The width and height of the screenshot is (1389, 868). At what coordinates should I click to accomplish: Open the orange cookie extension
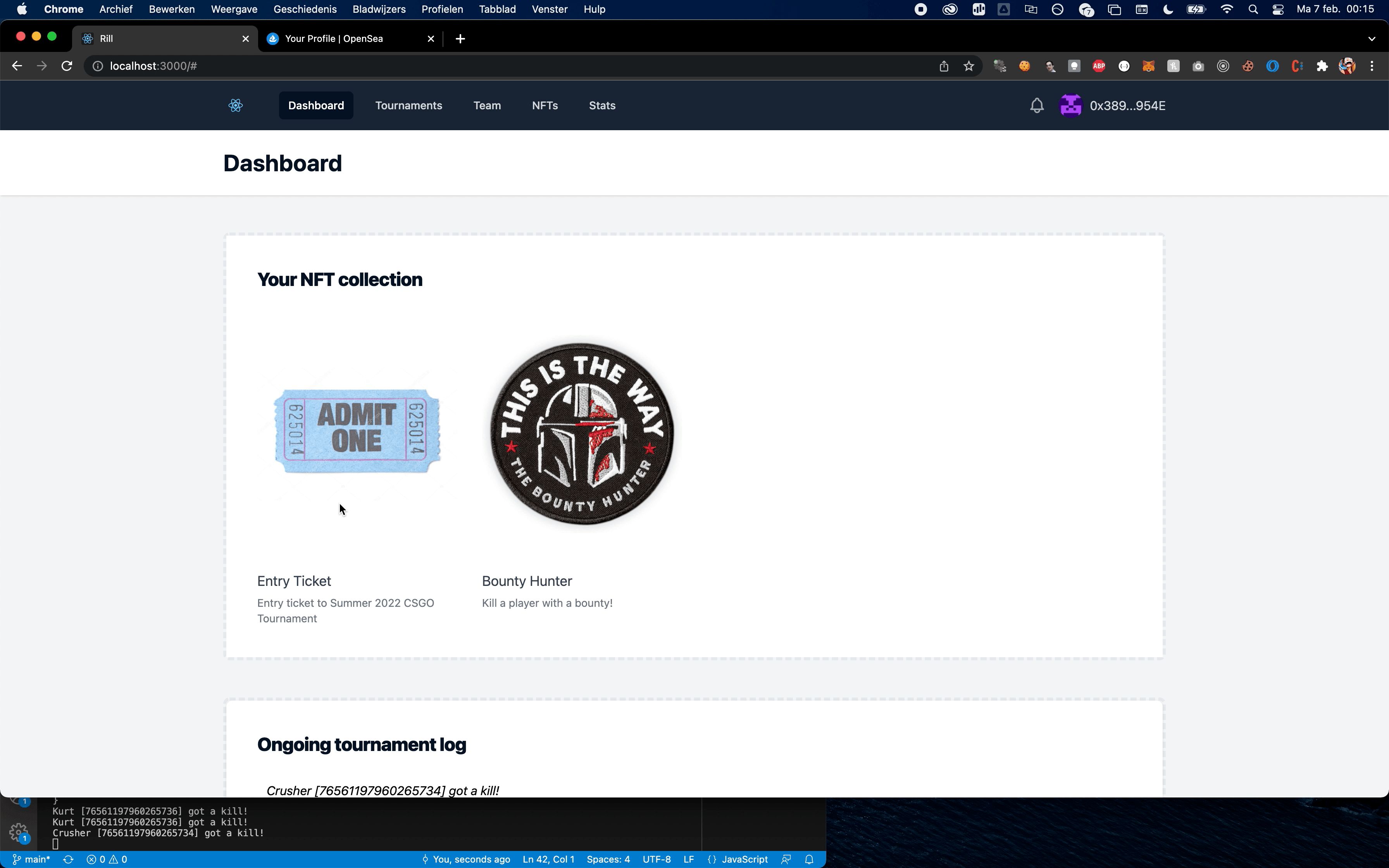point(1025,66)
